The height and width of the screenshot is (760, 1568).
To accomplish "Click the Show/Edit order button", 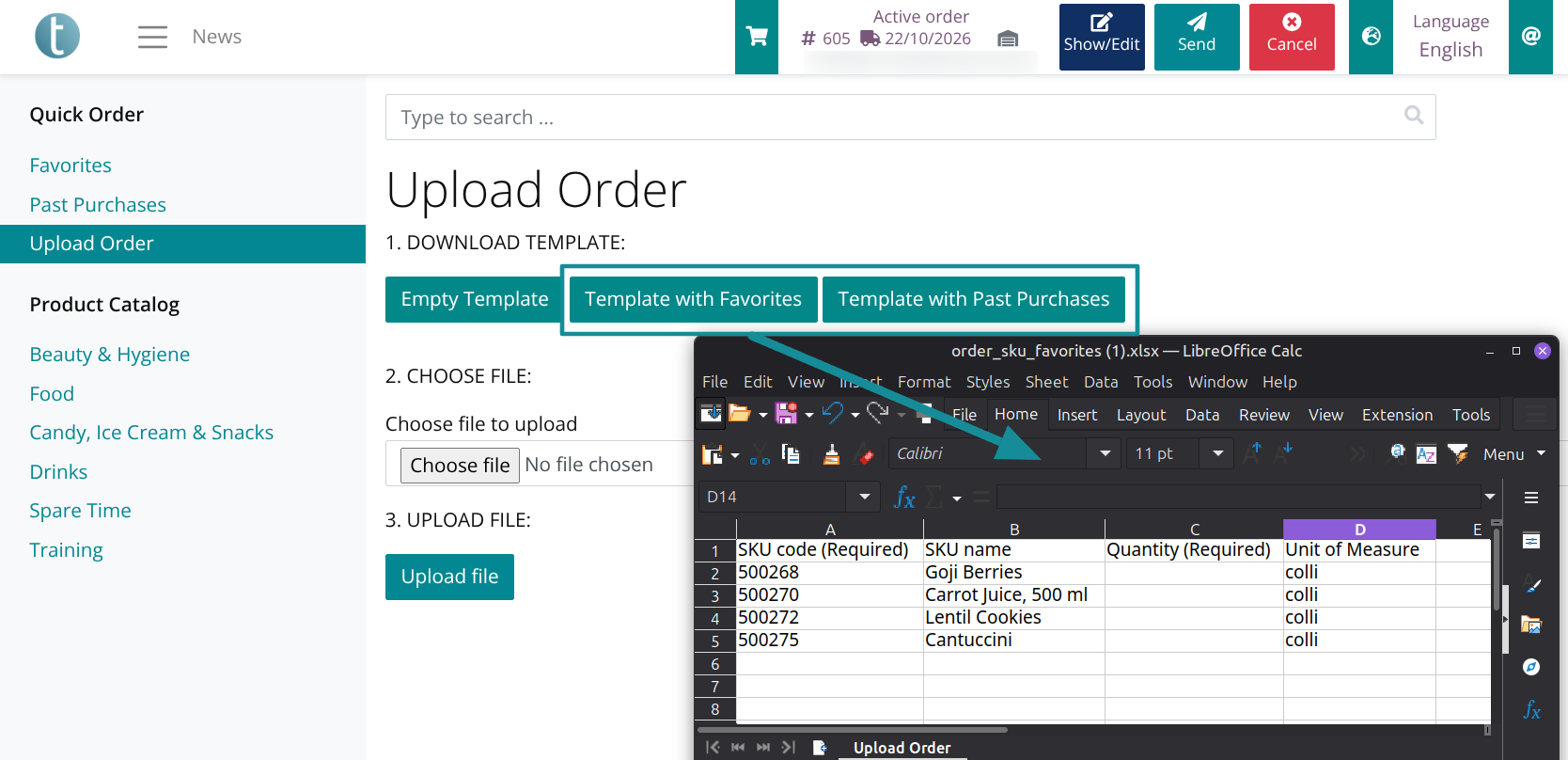I will click(x=1102, y=37).
